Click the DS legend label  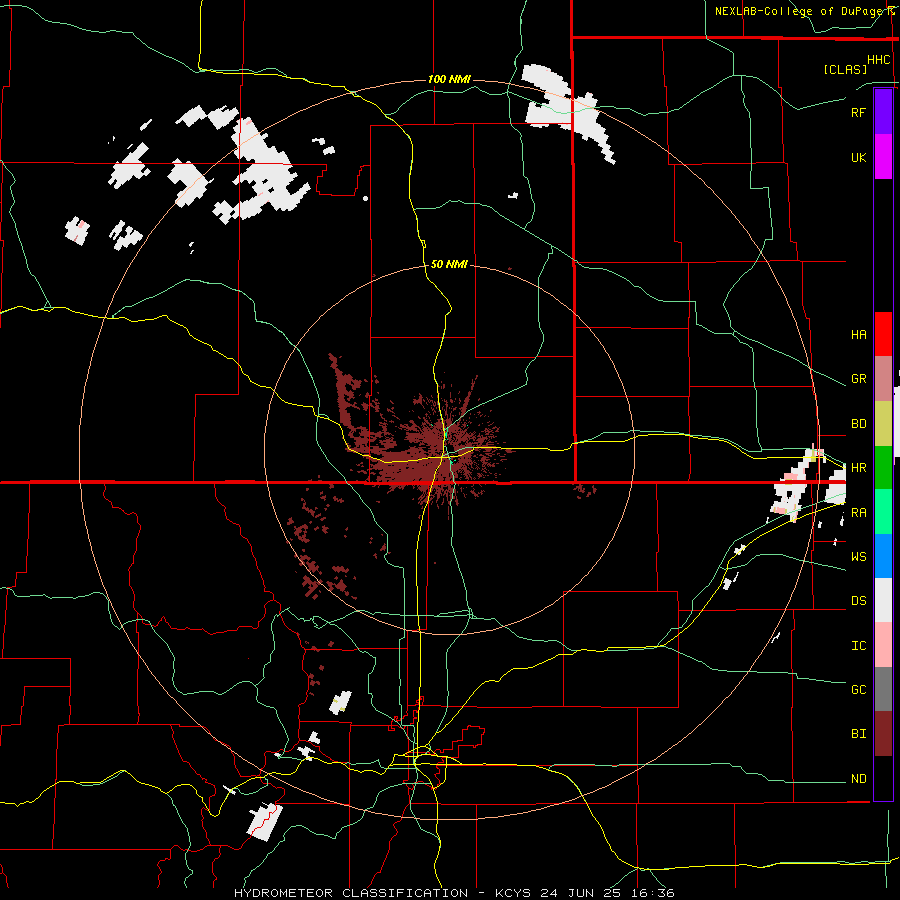858,601
